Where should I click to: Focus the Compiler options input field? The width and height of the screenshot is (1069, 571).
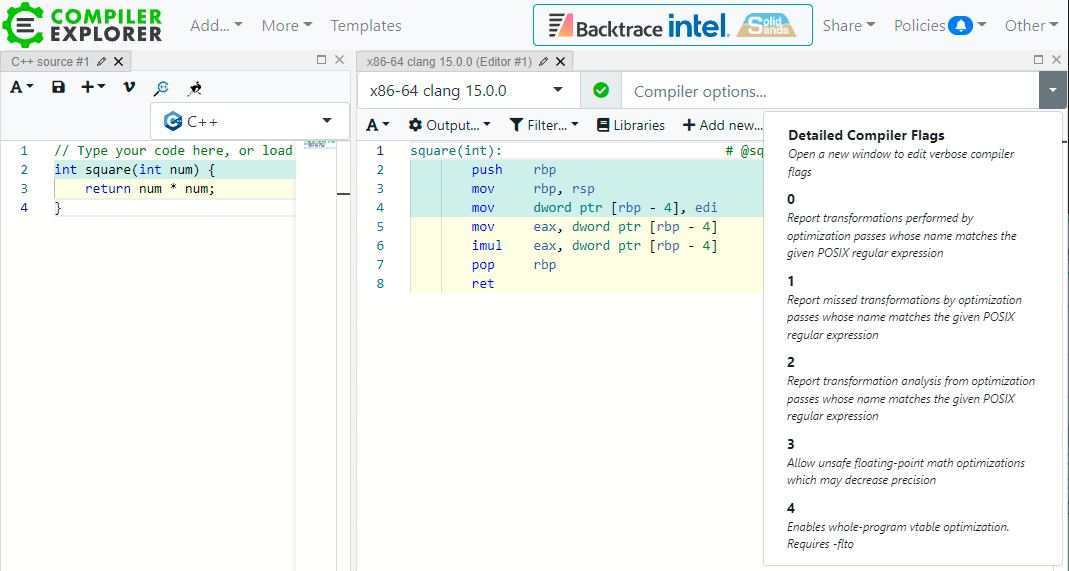(x=830, y=91)
